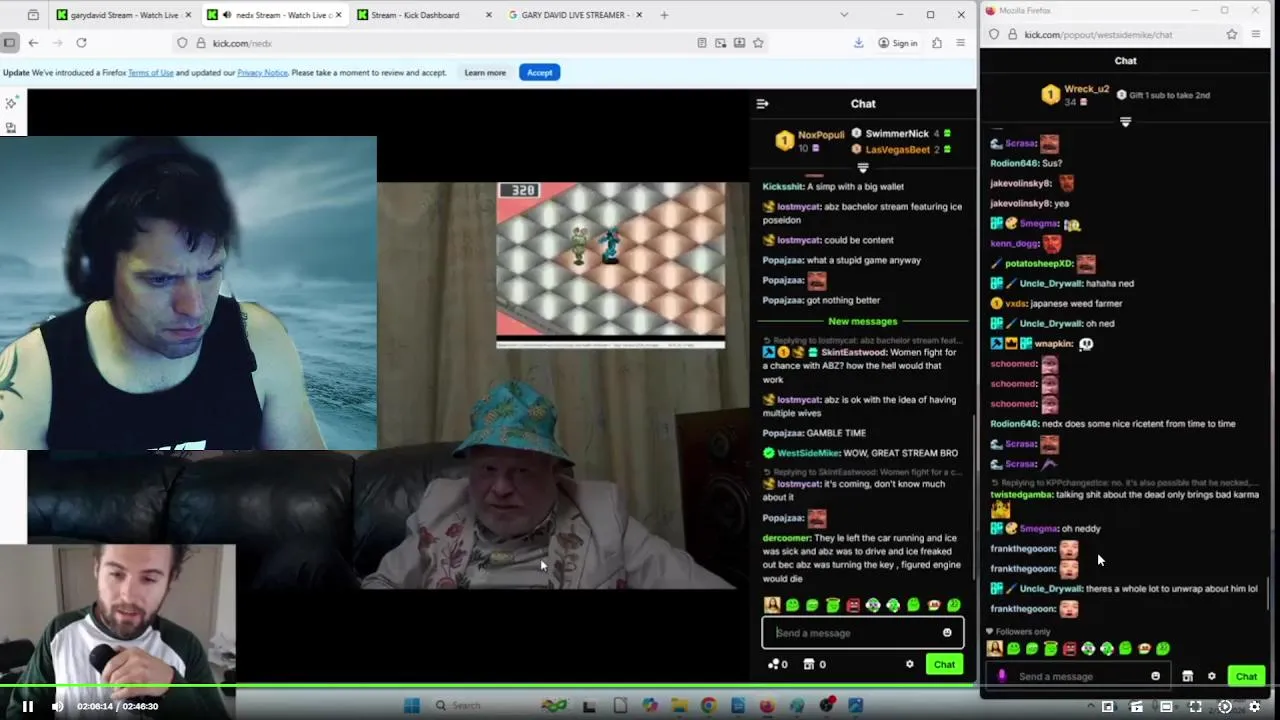
Task: Open Firefox downloads panel
Action: click(858, 43)
